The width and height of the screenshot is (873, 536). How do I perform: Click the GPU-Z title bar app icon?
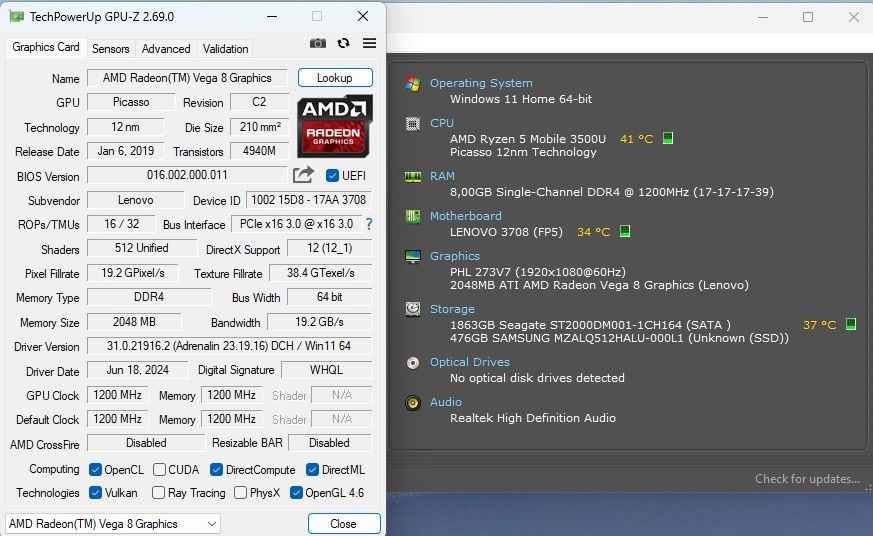click(x=17, y=17)
